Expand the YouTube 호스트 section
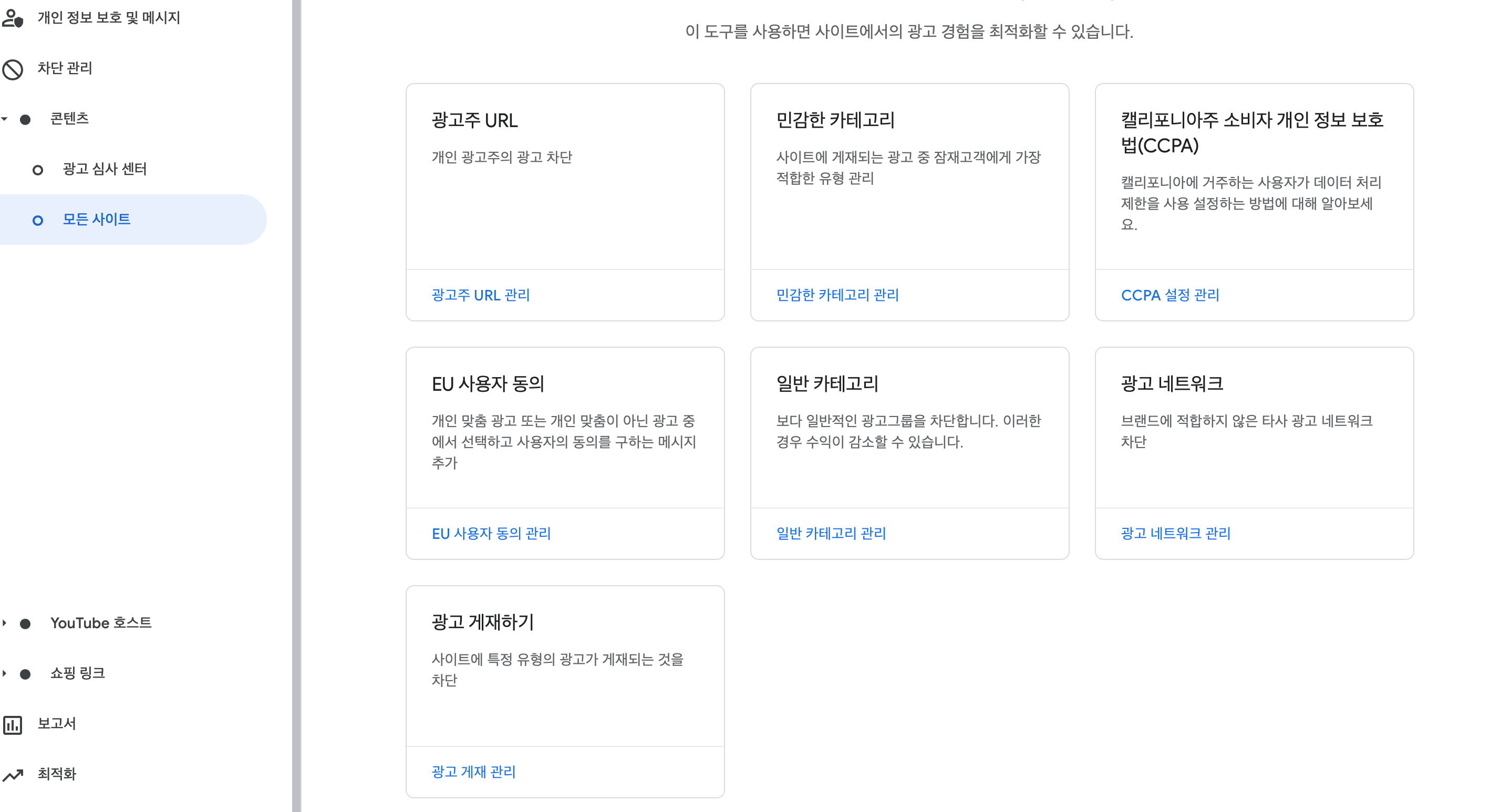The image size is (1490, 812). point(5,623)
